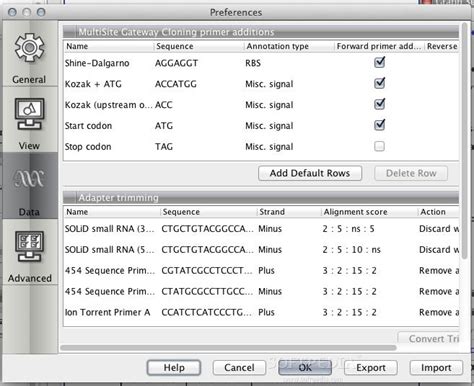Click the Annotation type column header
The width and height of the screenshot is (474, 386).
(289, 46)
